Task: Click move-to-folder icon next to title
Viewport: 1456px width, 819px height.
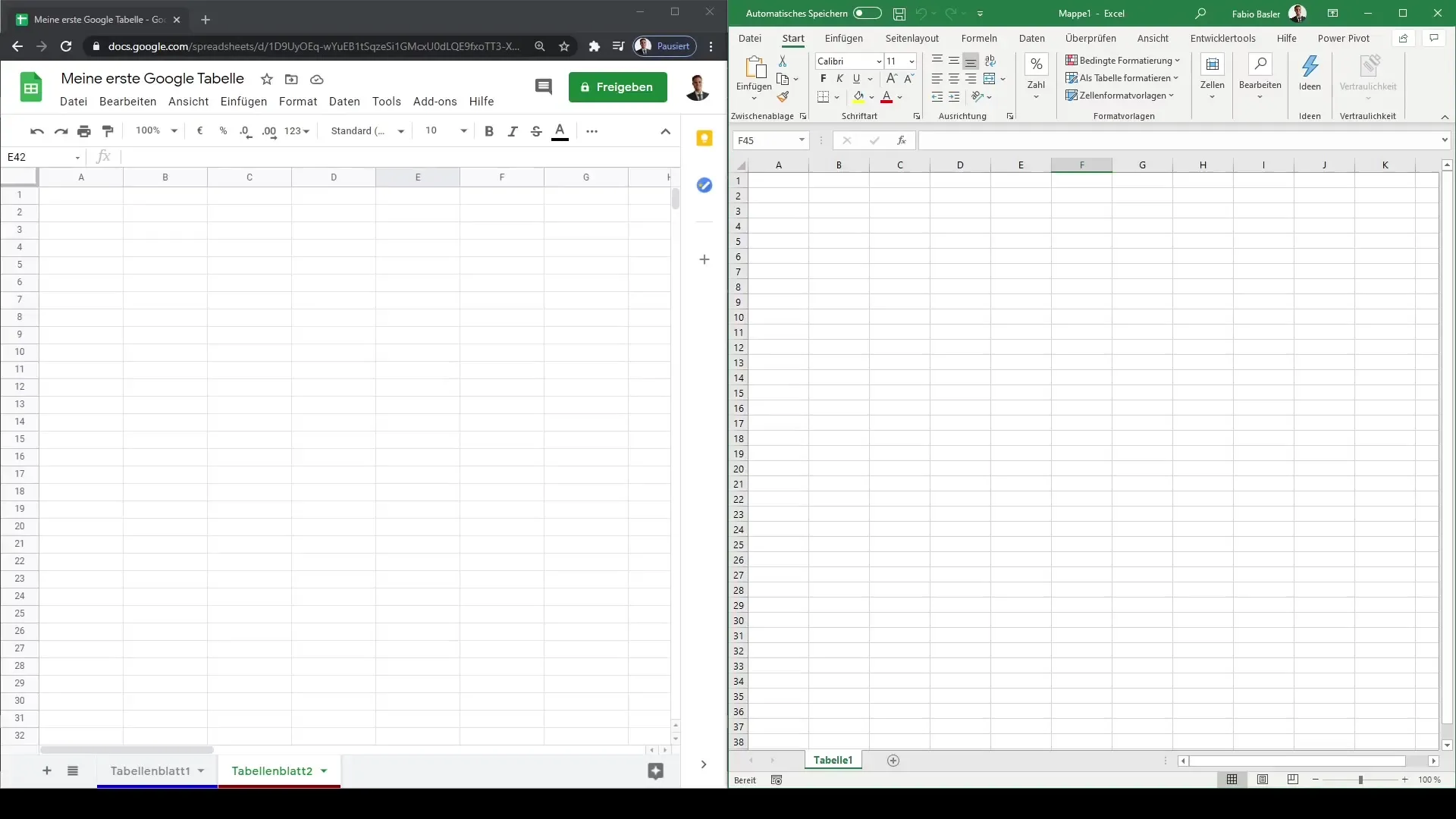Action: pyautogui.click(x=291, y=79)
